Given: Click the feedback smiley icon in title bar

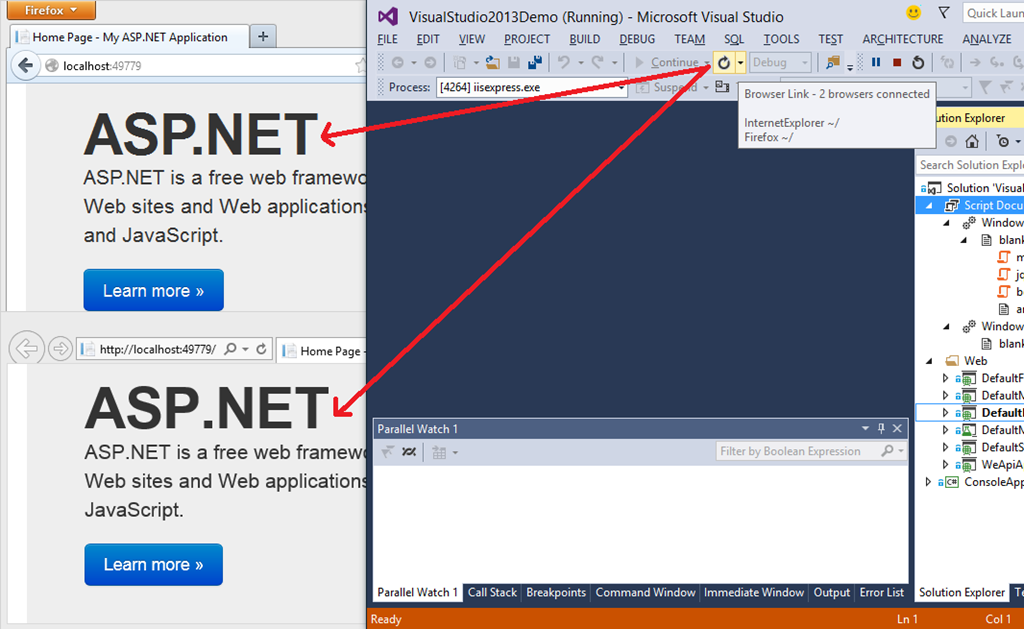Looking at the screenshot, I should click(912, 13).
